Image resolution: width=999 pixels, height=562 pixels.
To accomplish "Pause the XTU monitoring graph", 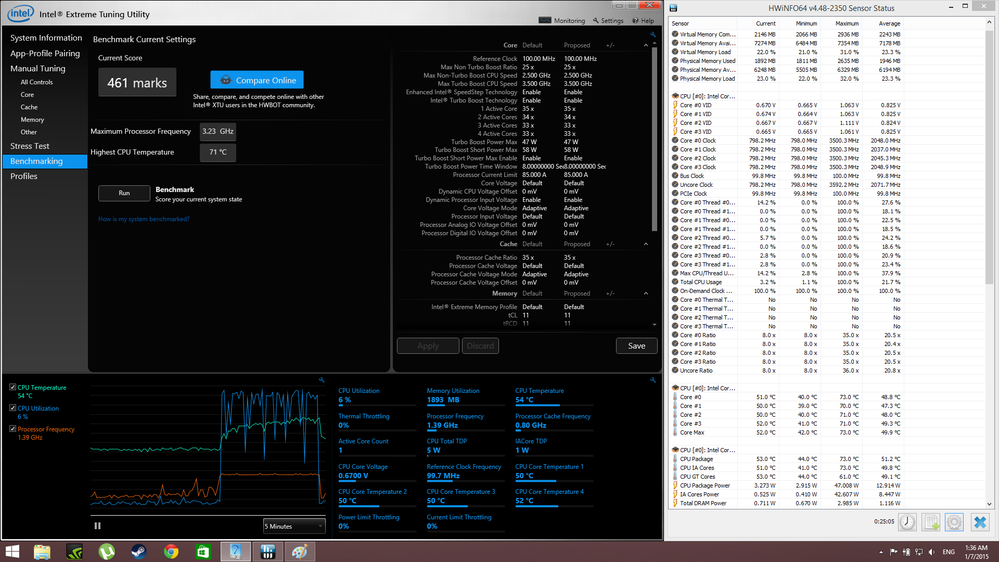I will pos(97,526).
